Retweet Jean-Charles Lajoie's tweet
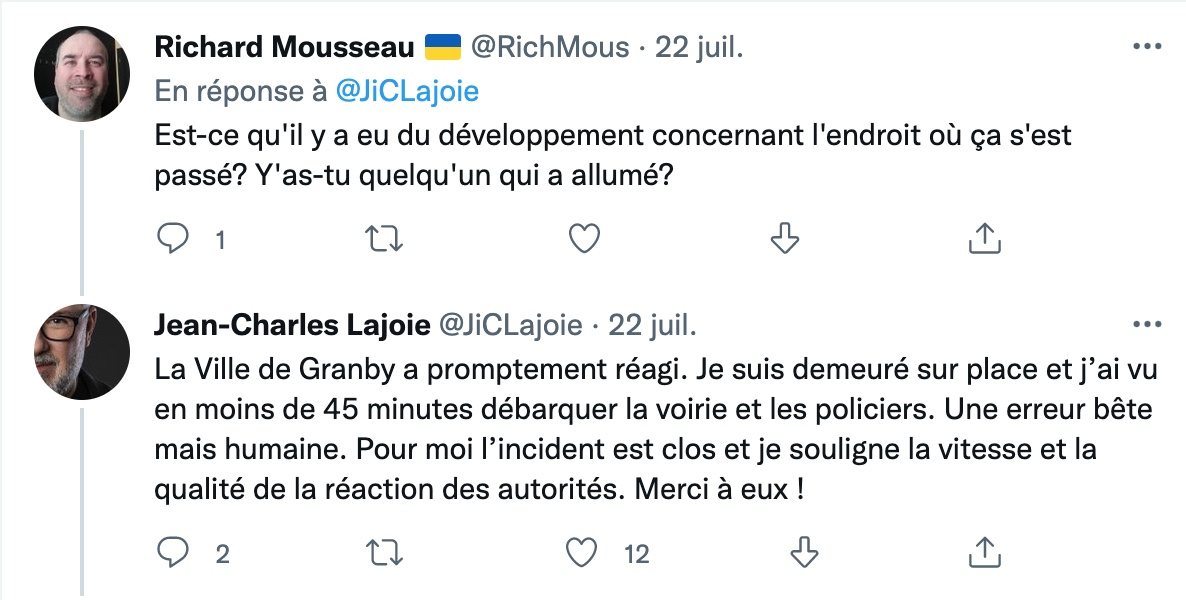This screenshot has width=1186, height=600. [380, 551]
